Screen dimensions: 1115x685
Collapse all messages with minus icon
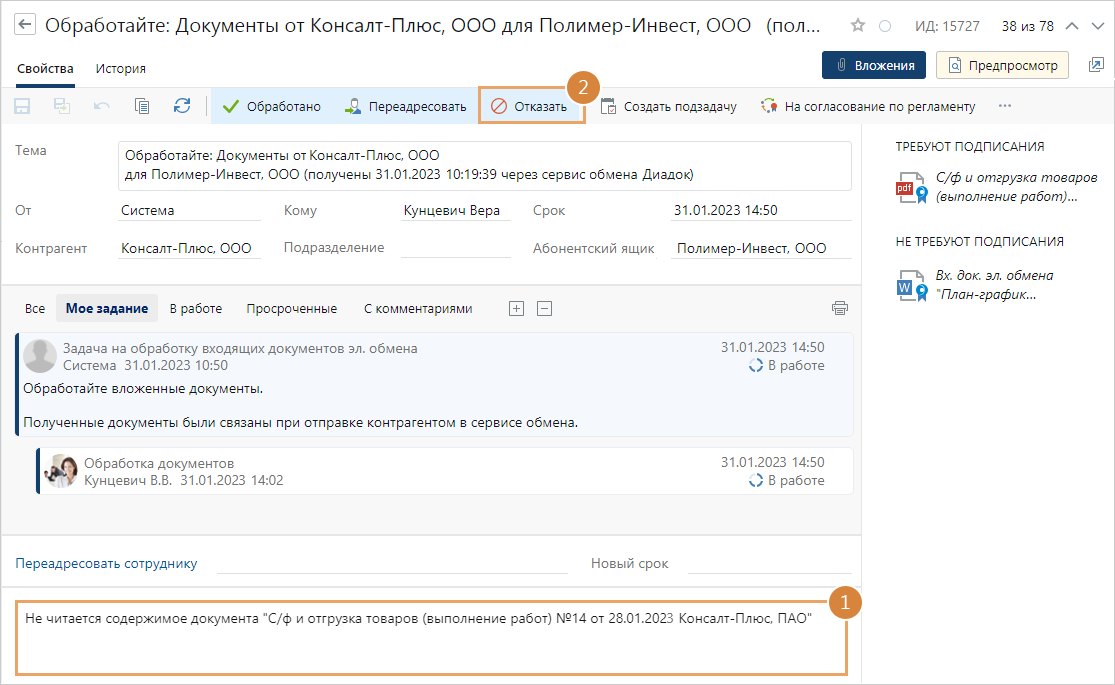[x=544, y=309]
